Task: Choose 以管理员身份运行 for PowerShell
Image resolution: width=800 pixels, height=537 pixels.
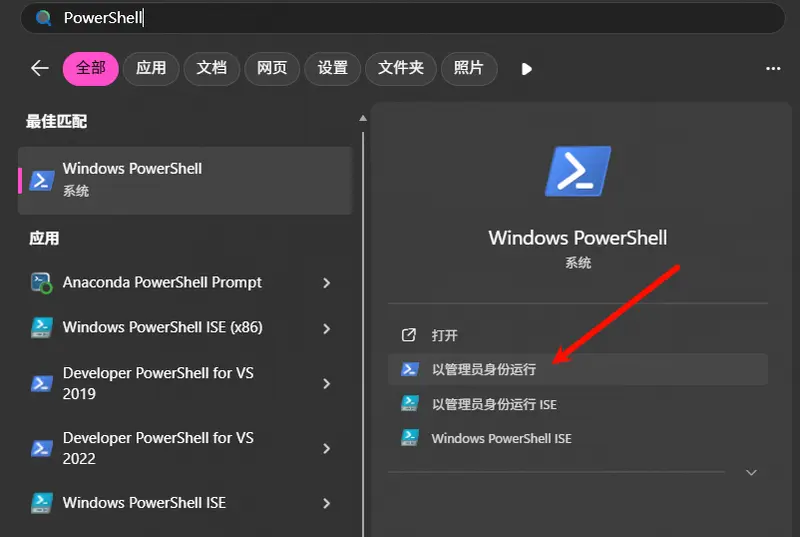Action: click(578, 369)
